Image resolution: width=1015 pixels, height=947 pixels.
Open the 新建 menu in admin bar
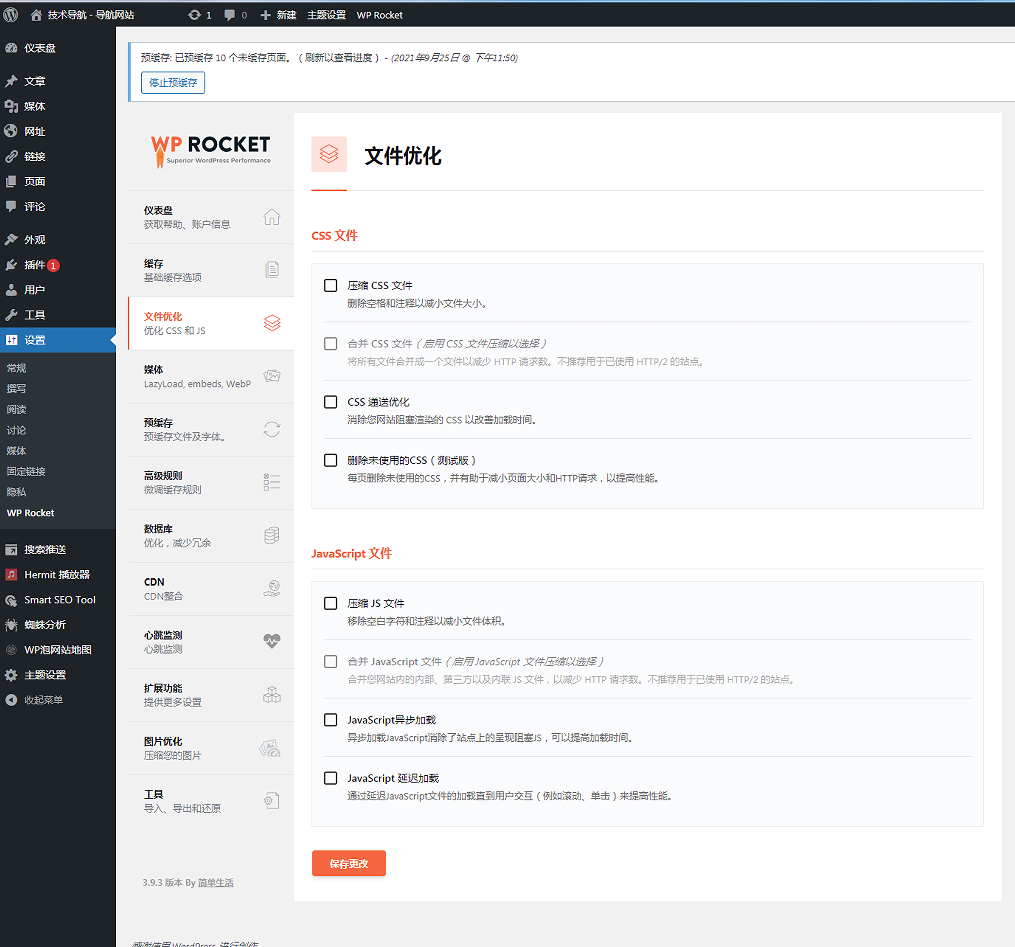tap(278, 15)
